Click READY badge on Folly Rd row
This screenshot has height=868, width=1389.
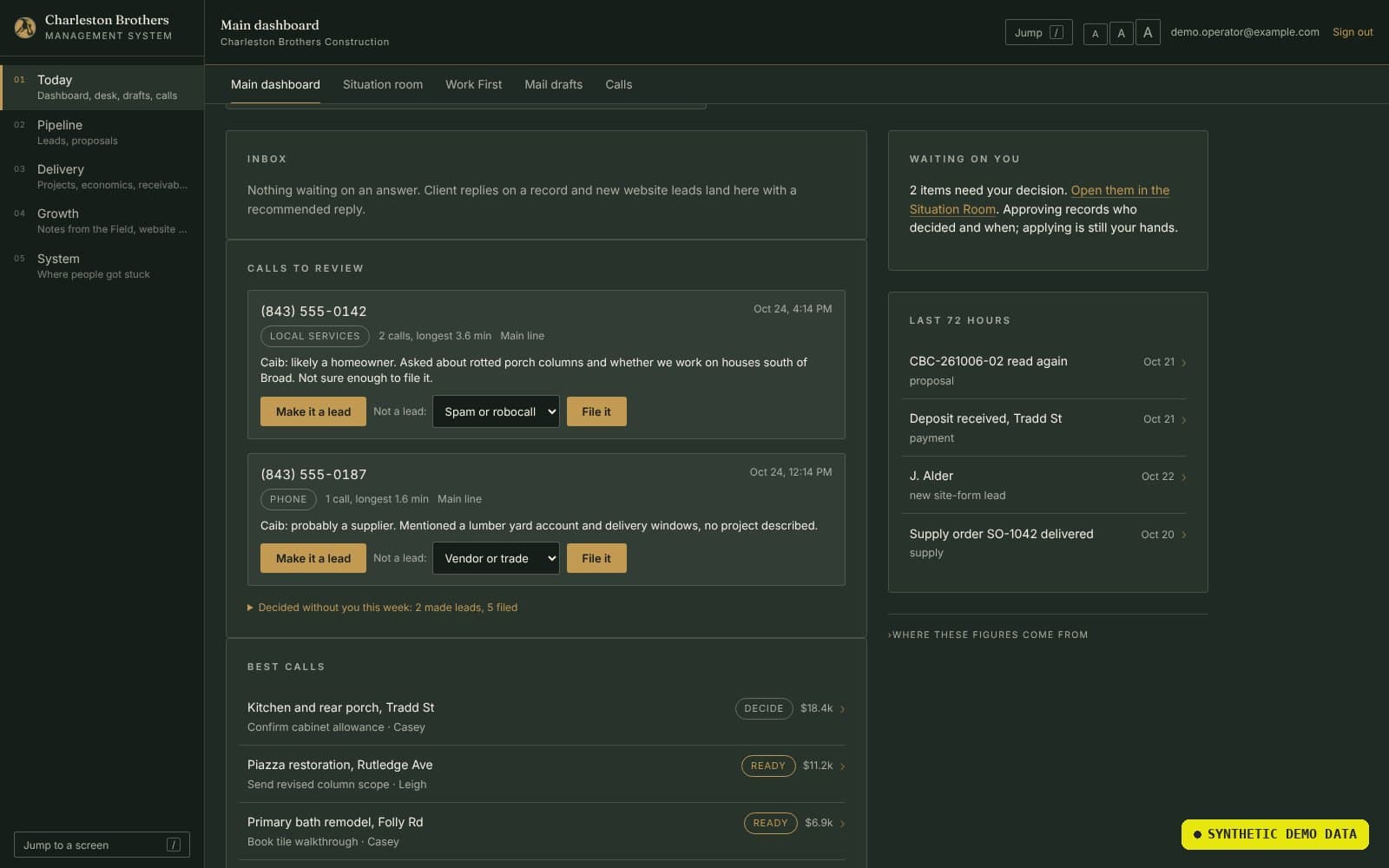pos(770,823)
